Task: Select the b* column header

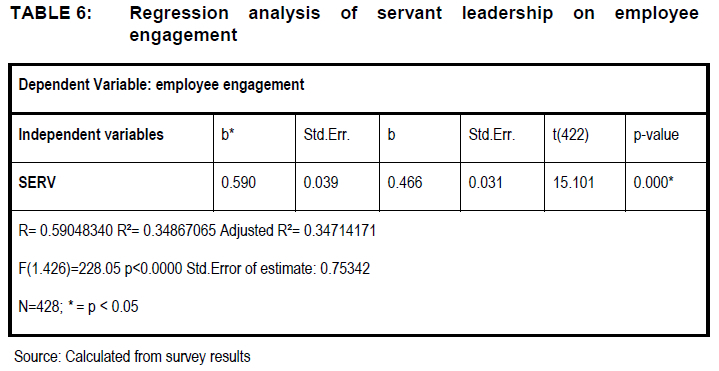Action: point(228,135)
